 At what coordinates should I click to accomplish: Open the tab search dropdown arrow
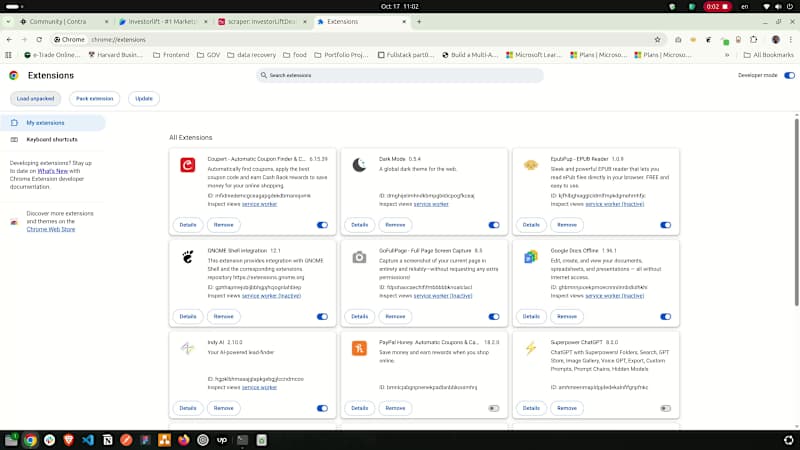(8, 21)
